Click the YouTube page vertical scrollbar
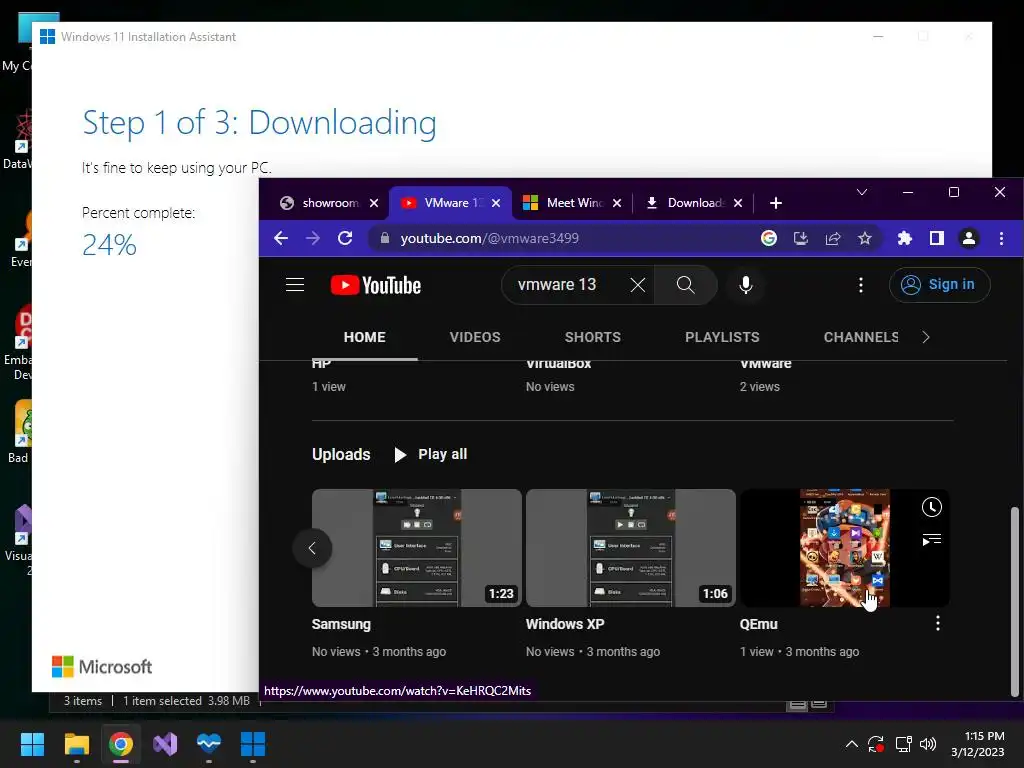Viewport: 1024px width, 768px height. click(1014, 601)
